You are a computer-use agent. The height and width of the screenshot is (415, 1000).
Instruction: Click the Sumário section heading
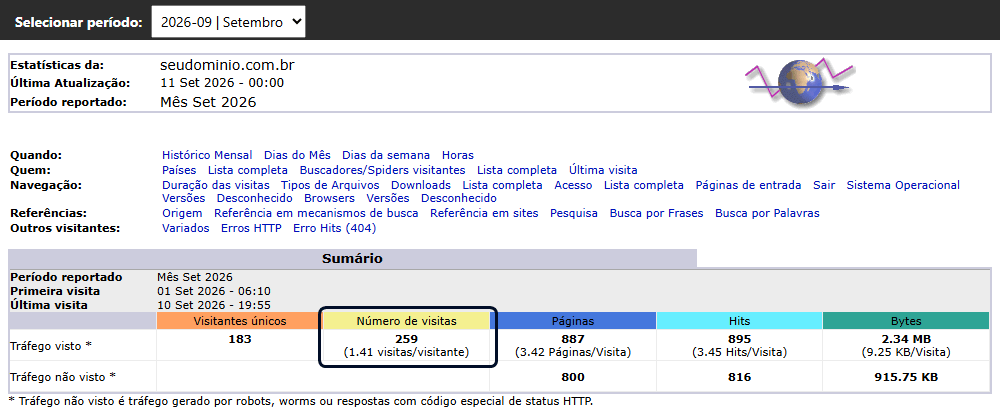tap(352, 259)
